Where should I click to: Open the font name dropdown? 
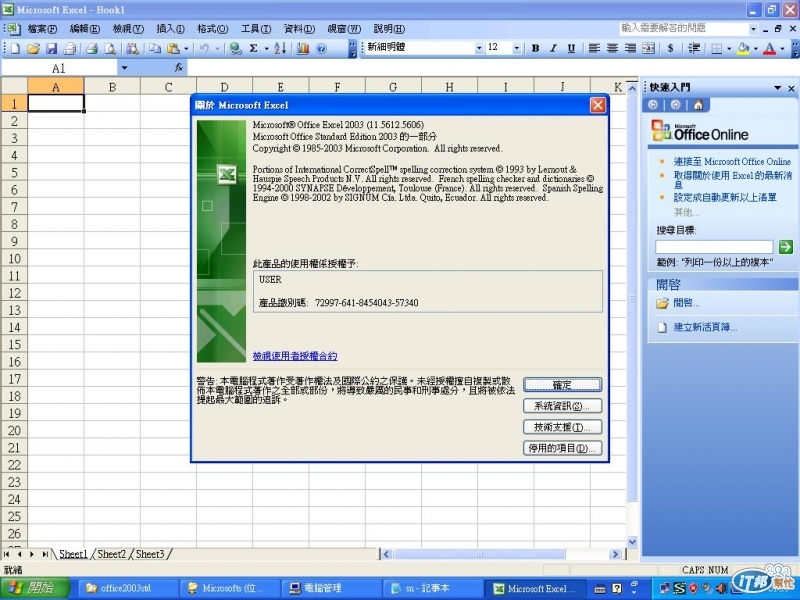pos(479,48)
